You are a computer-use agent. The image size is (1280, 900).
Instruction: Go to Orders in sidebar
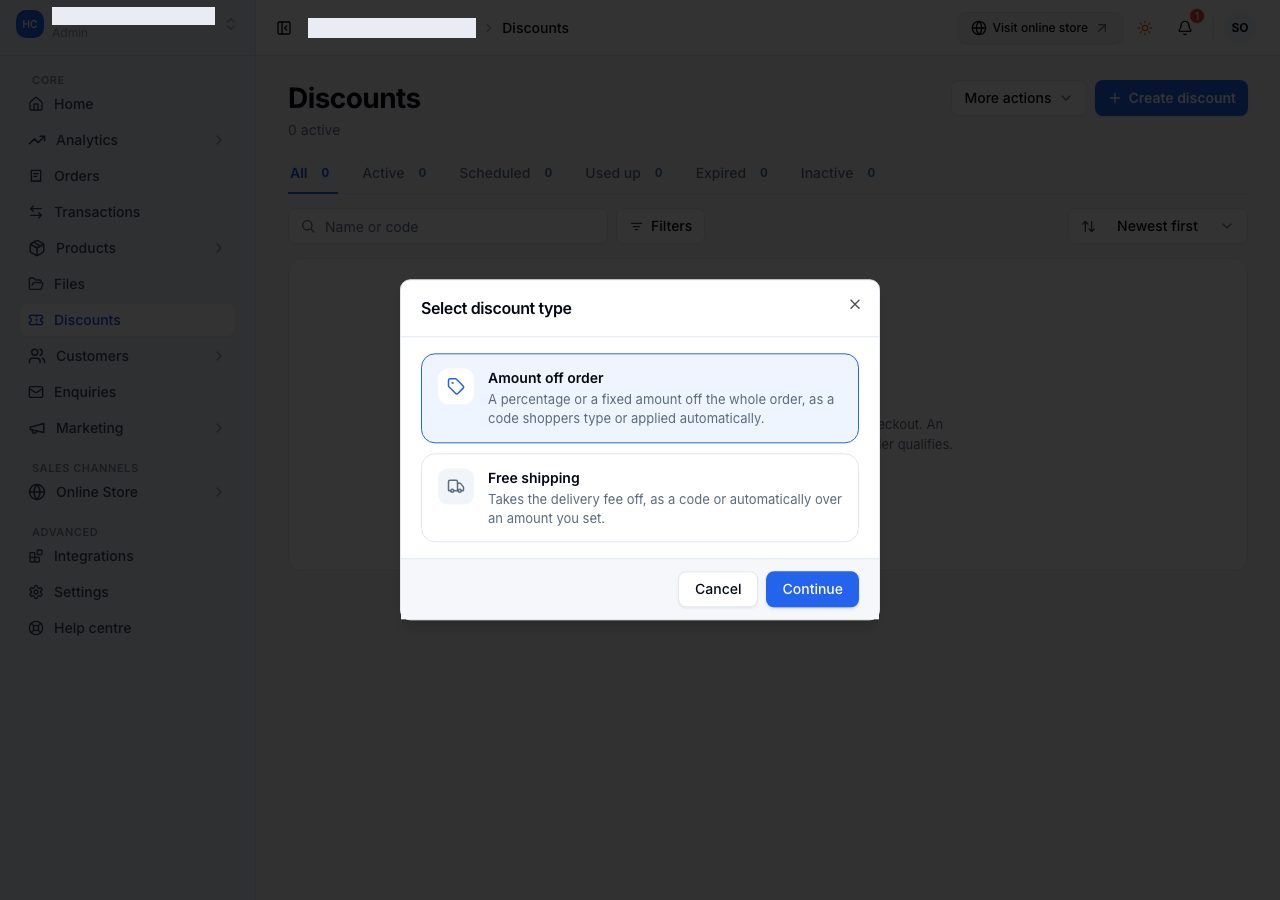[x=127, y=176]
